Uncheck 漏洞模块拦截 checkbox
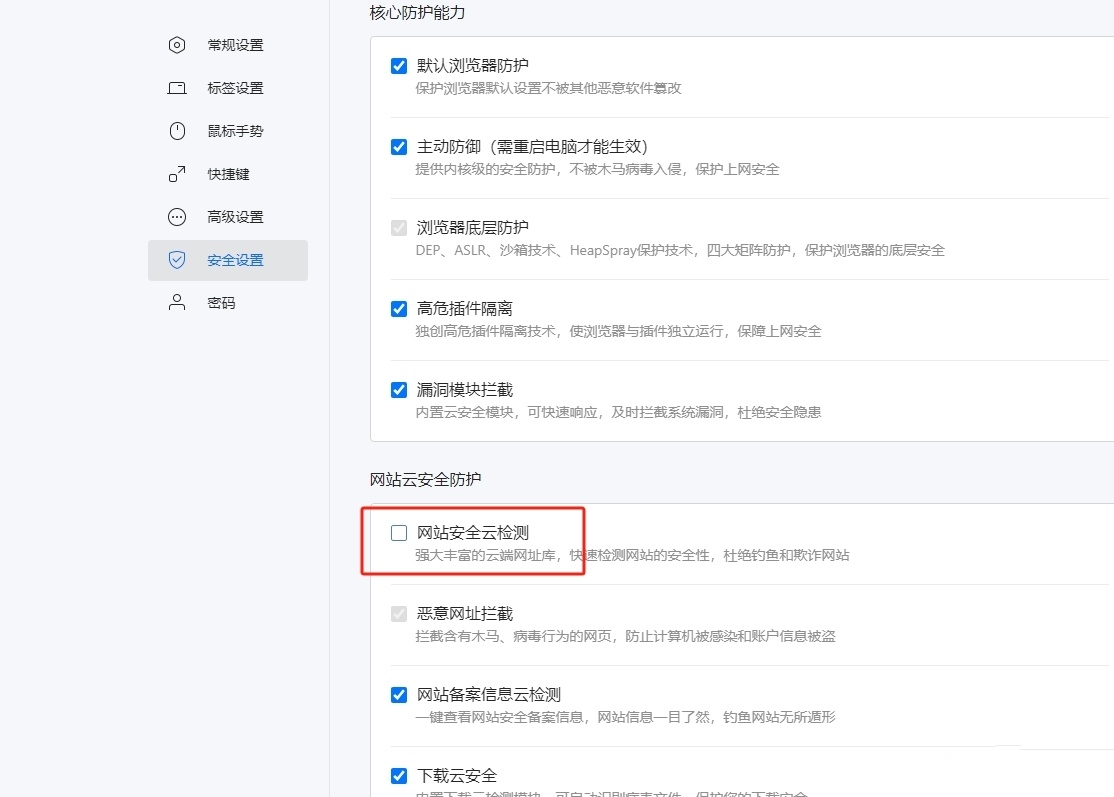This screenshot has width=1114, height=797. [x=399, y=390]
